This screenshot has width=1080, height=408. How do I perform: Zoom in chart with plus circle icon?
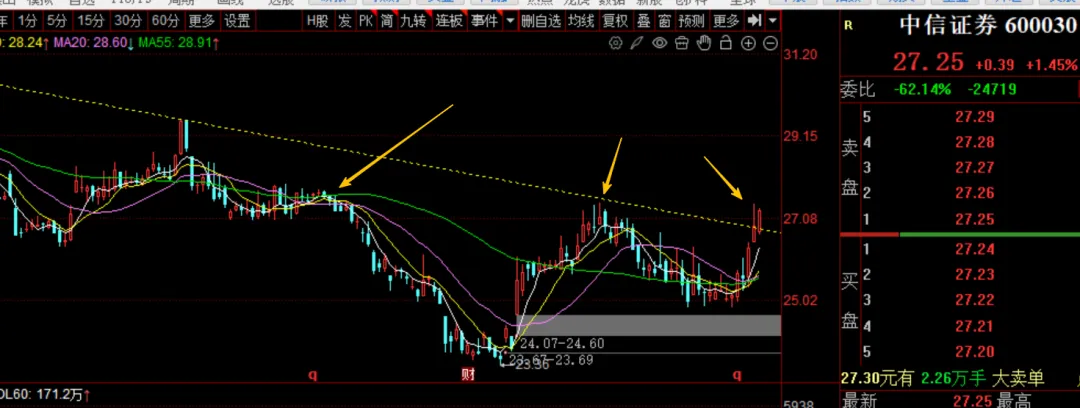coord(748,43)
